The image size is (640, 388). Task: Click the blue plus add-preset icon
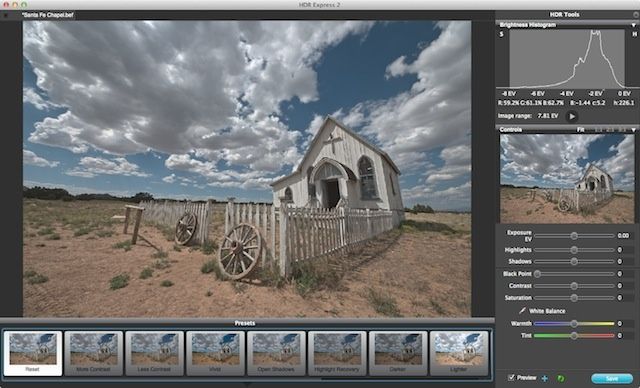pyautogui.click(x=544, y=378)
